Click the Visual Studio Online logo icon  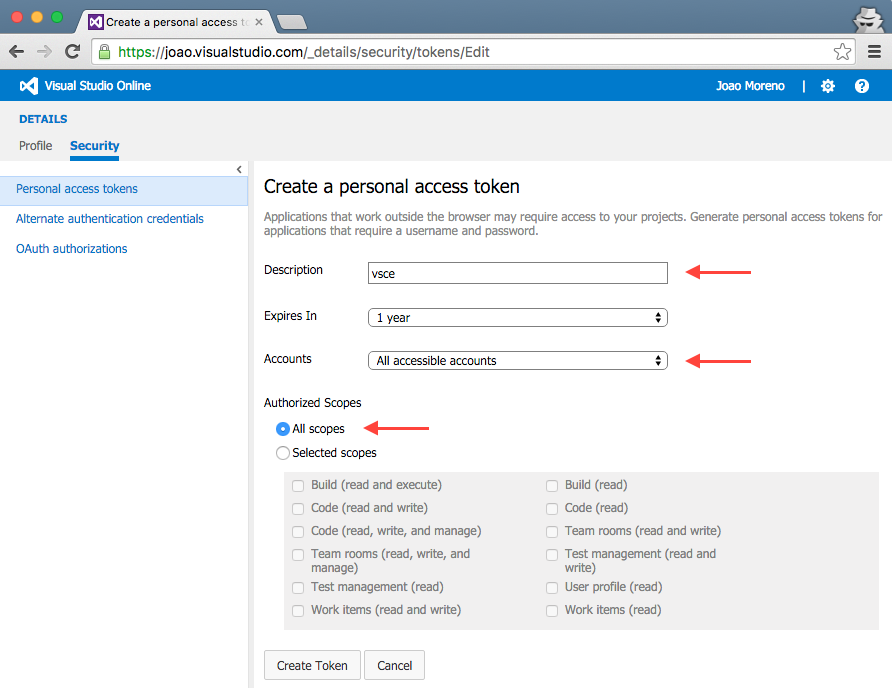tap(28, 86)
